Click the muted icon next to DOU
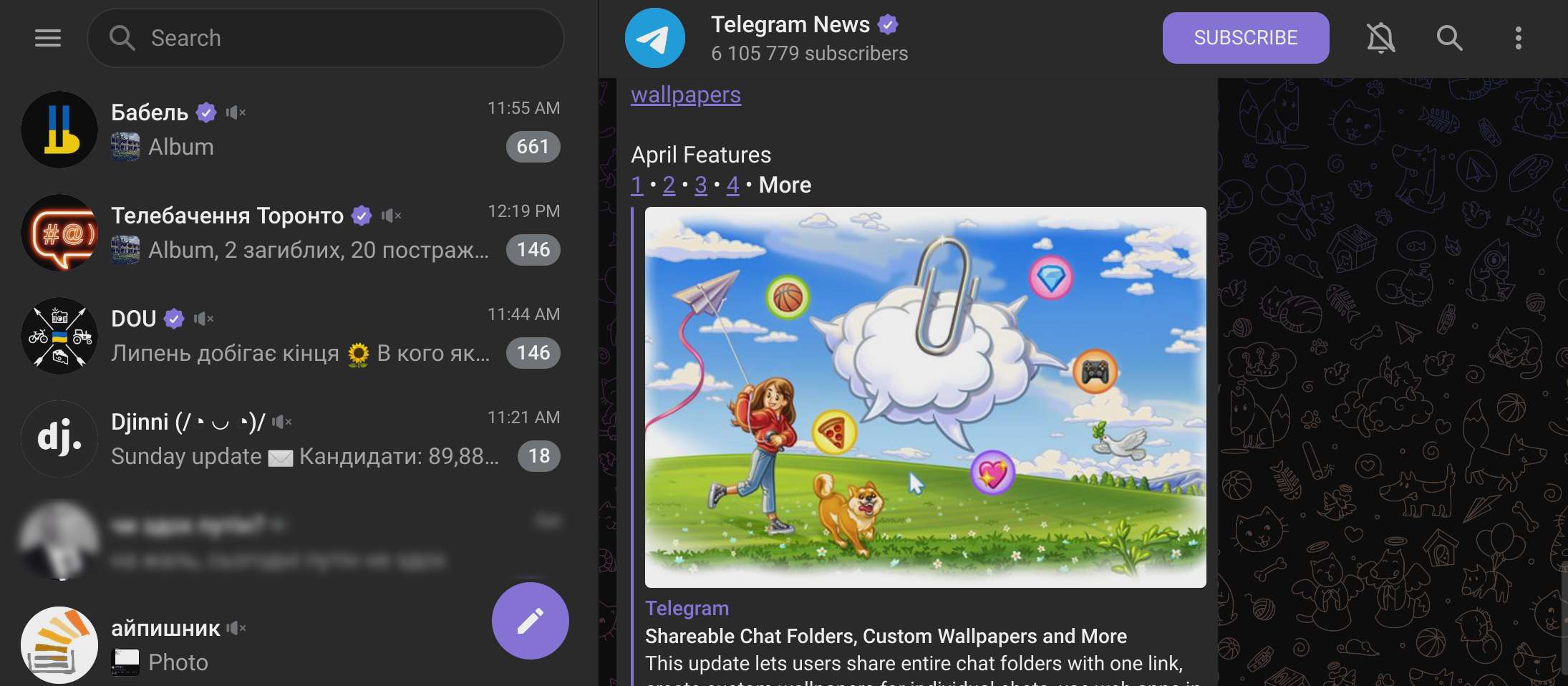The height and width of the screenshot is (686, 1568). [x=204, y=319]
